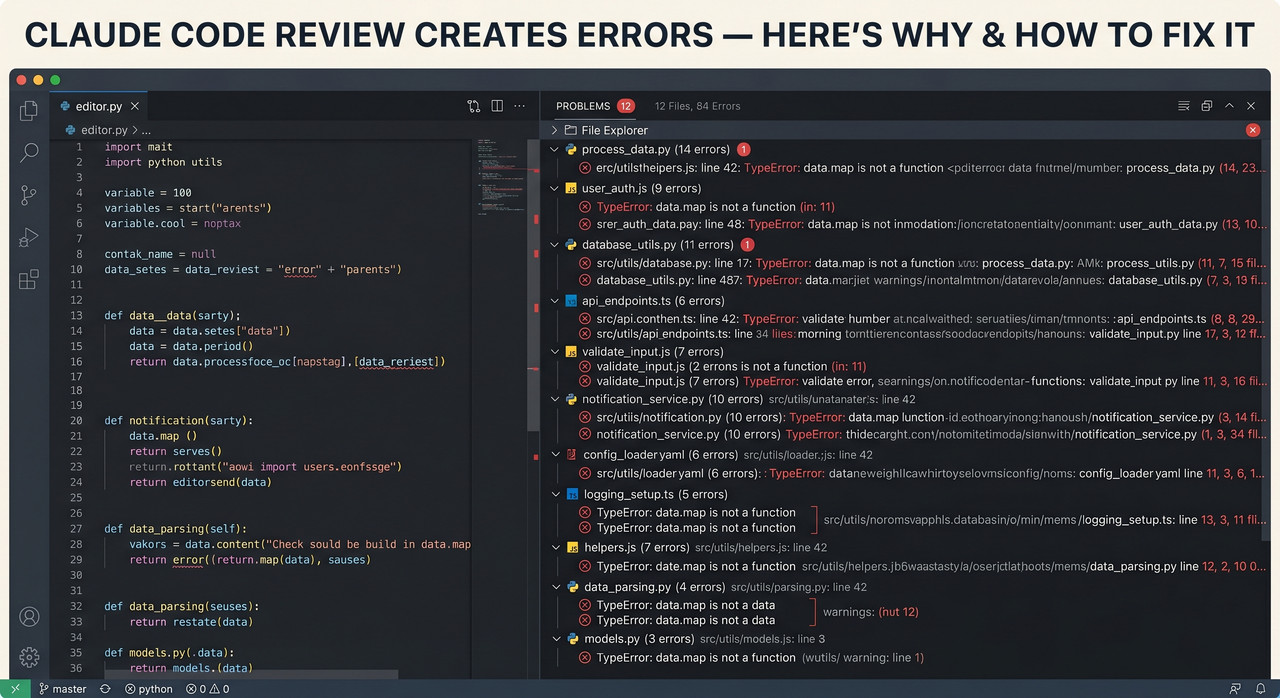
Task: Click the red badge next to database_utils.py
Action: click(x=747, y=244)
